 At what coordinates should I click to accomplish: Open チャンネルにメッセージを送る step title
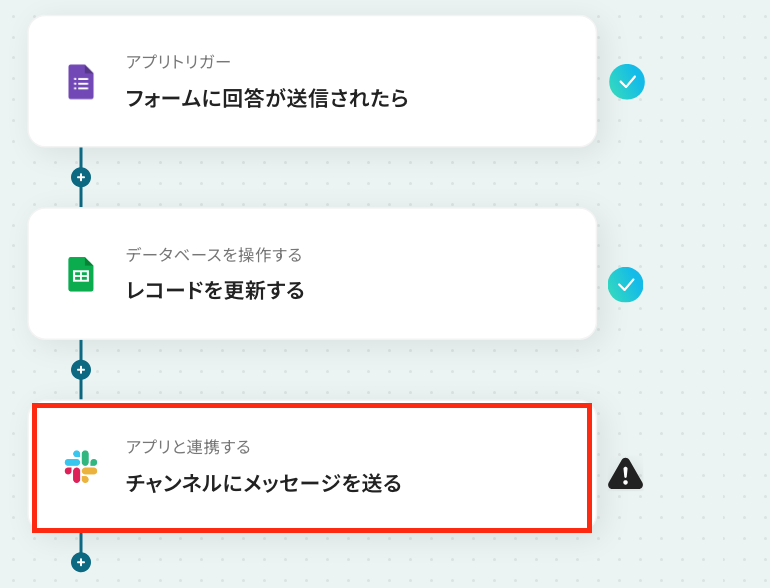coord(263,483)
